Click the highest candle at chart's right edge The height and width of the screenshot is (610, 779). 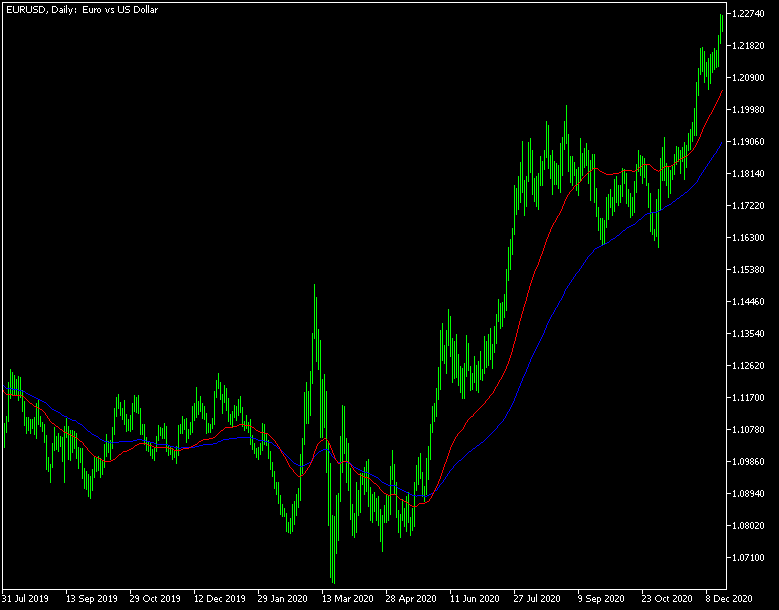pyautogui.click(x=722, y=16)
